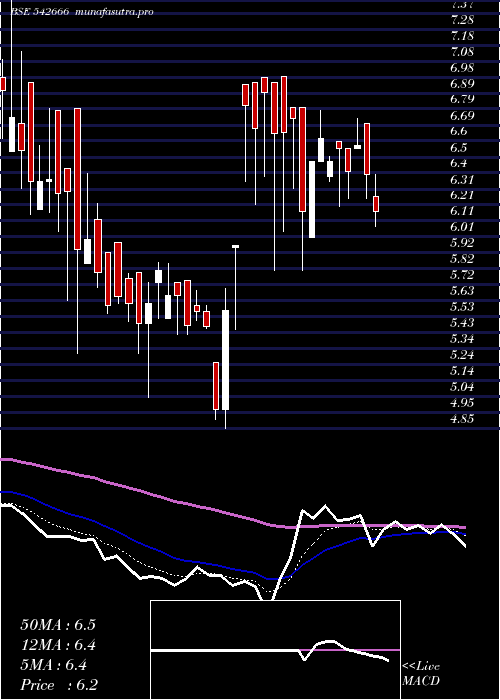Screen dimensions: 500x700
Task: Select the 6.69 price axis label
Action: pyautogui.click(x=462, y=116)
